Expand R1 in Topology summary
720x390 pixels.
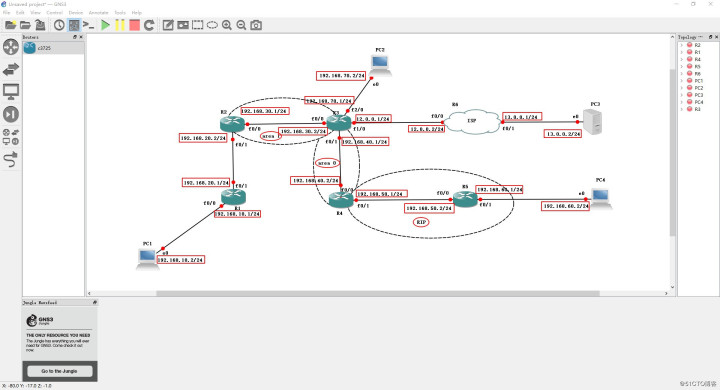tap(682, 52)
